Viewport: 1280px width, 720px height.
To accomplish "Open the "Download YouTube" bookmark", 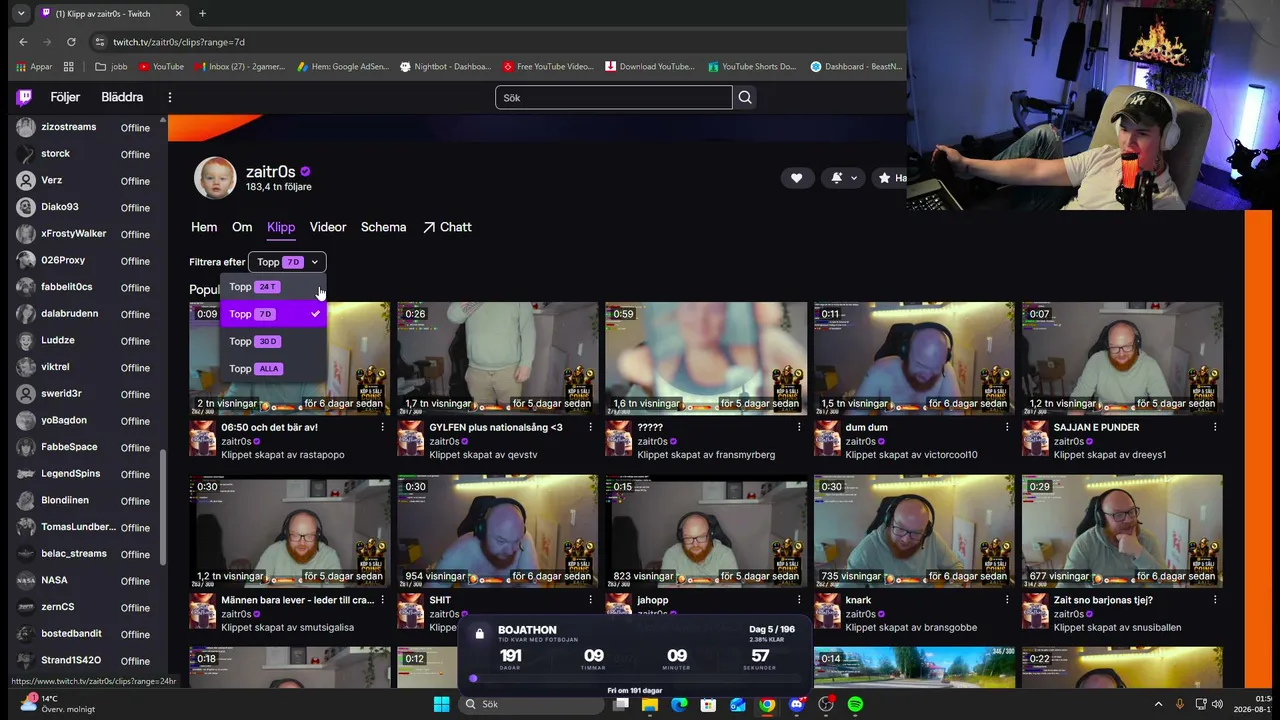I will (650, 67).
